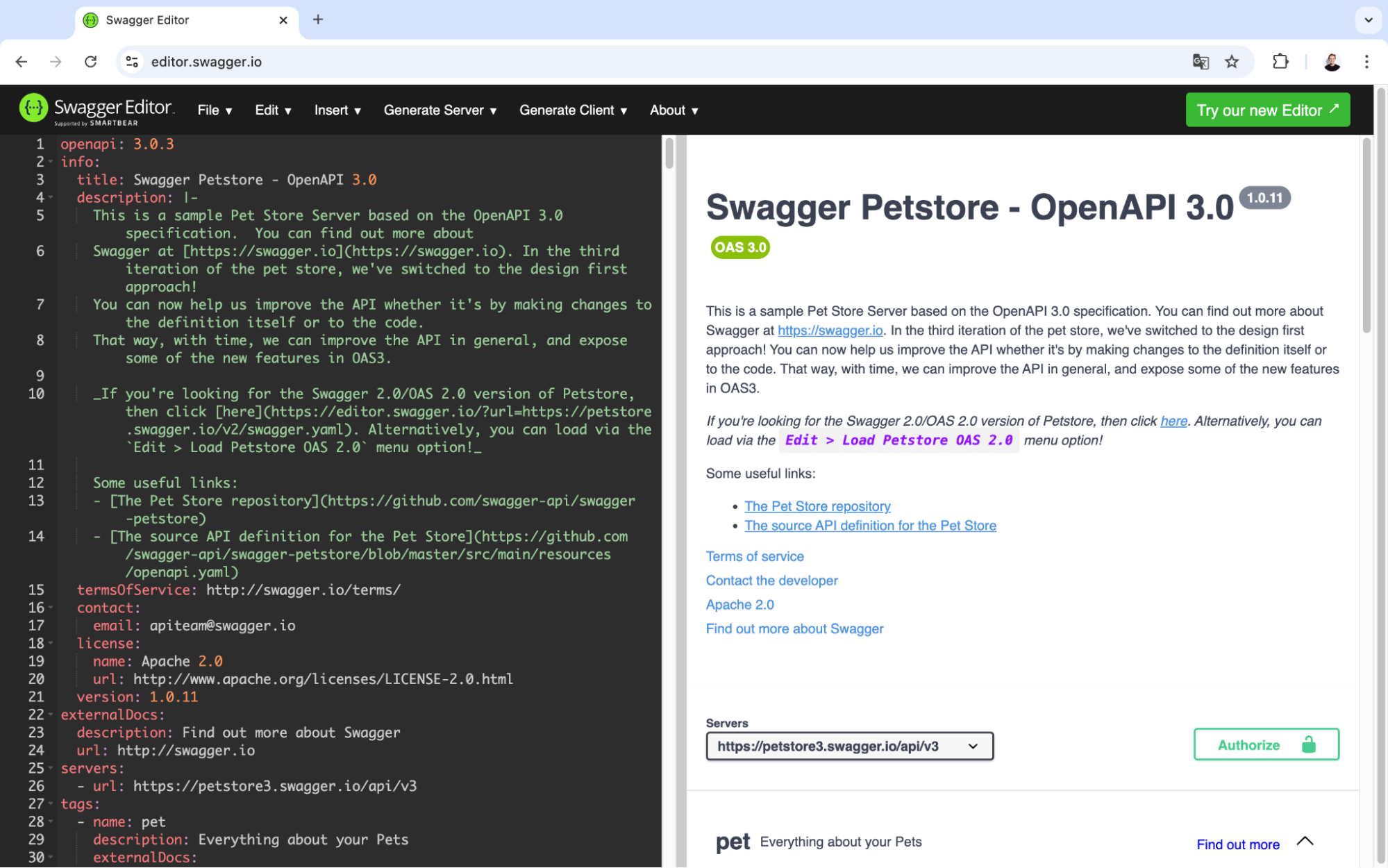Image resolution: width=1388 pixels, height=868 pixels.
Task: Open the File menu
Action: (x=214, y=110)
